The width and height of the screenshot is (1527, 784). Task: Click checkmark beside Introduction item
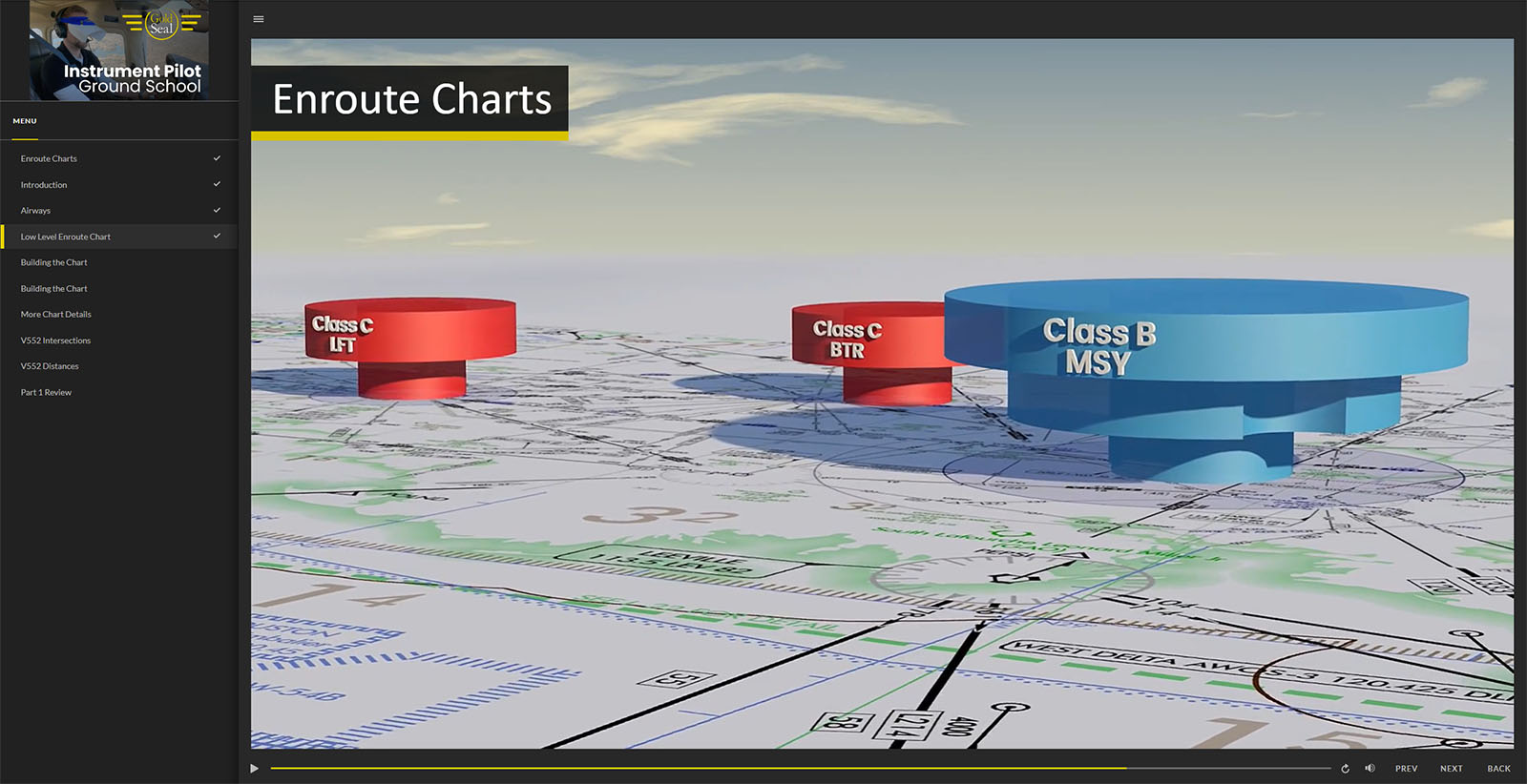point(217,184)
